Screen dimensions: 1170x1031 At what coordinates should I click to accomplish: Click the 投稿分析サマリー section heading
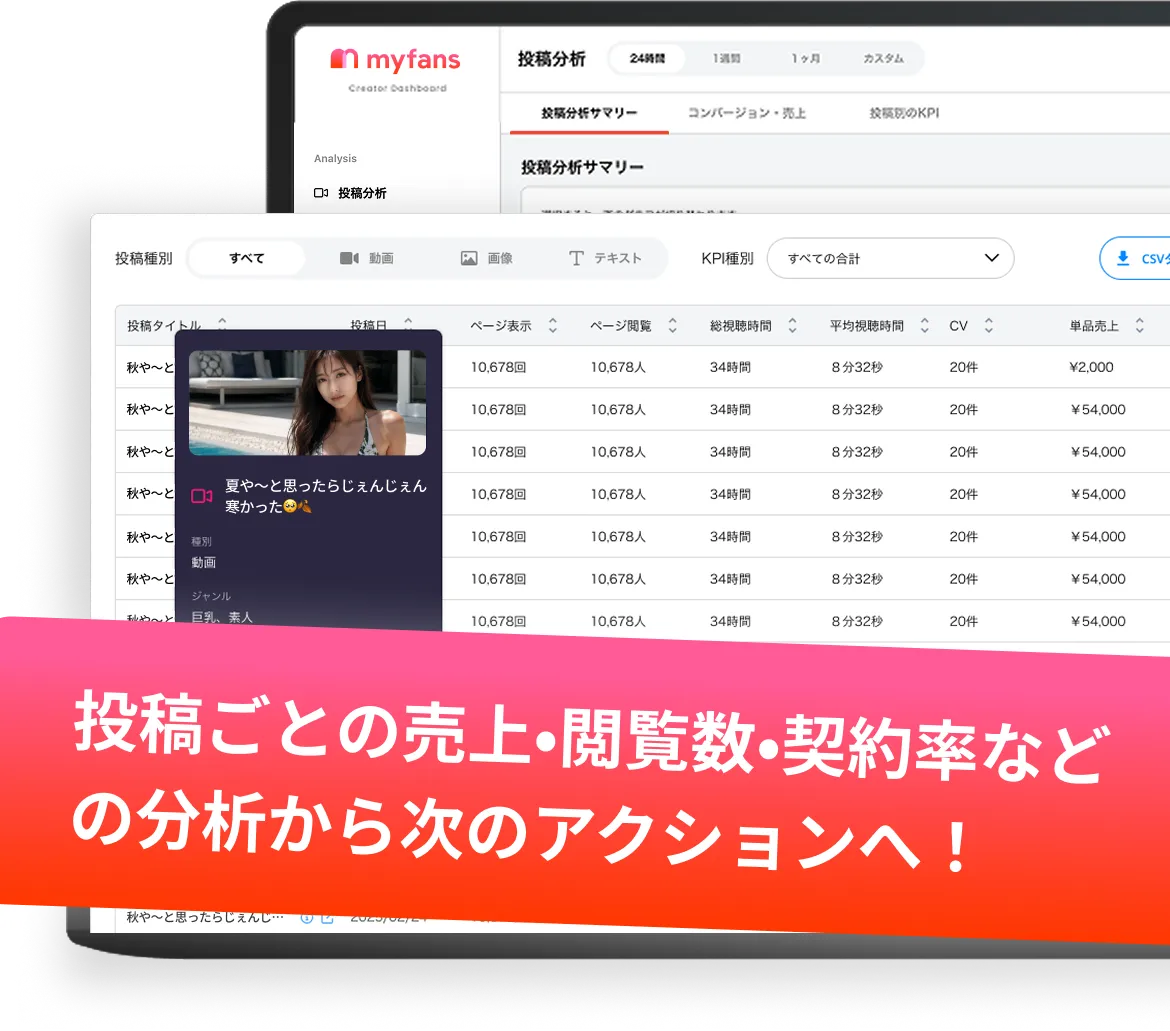tap(582, 167)
